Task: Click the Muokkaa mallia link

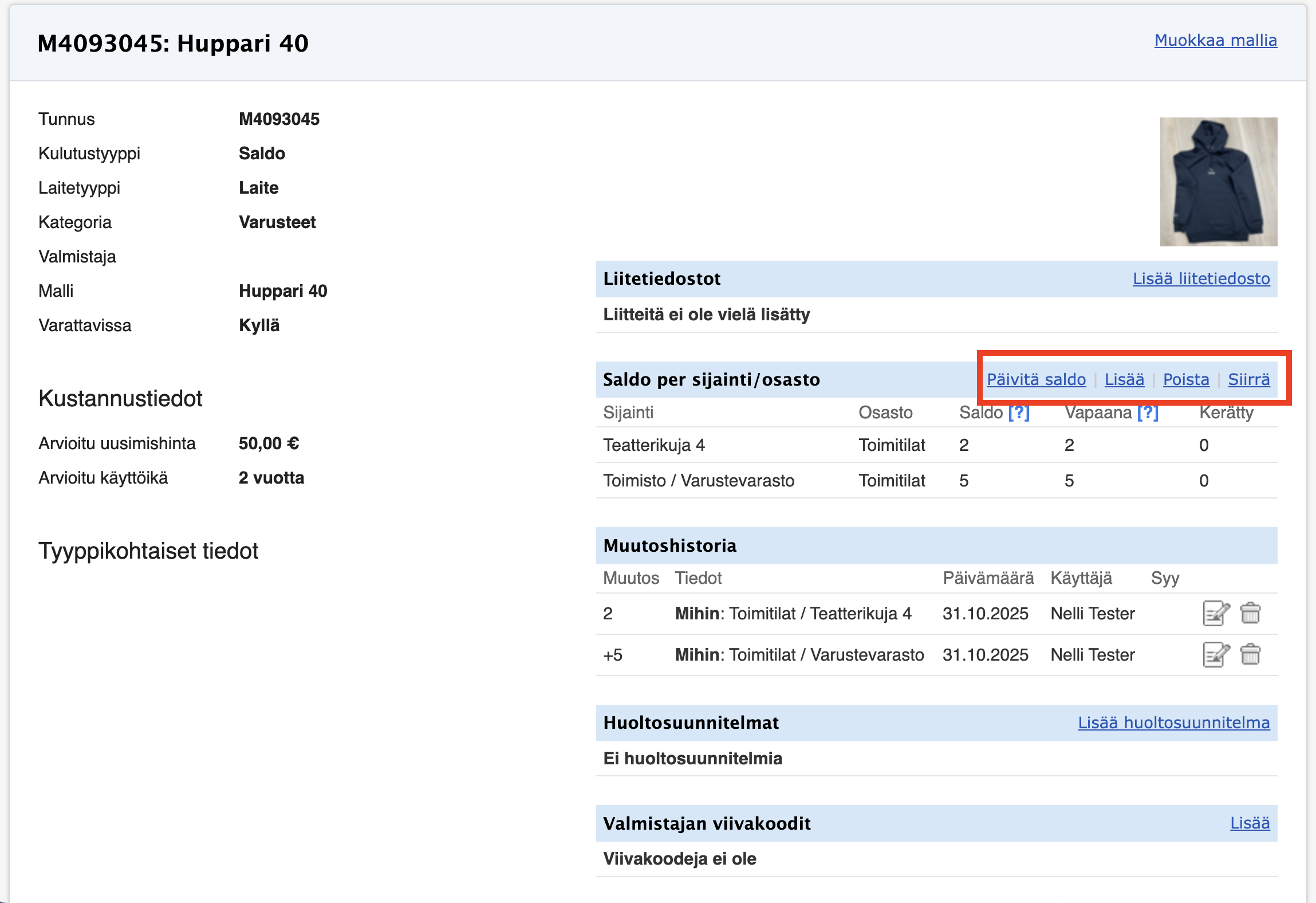Action: [x=1215, y=41]
